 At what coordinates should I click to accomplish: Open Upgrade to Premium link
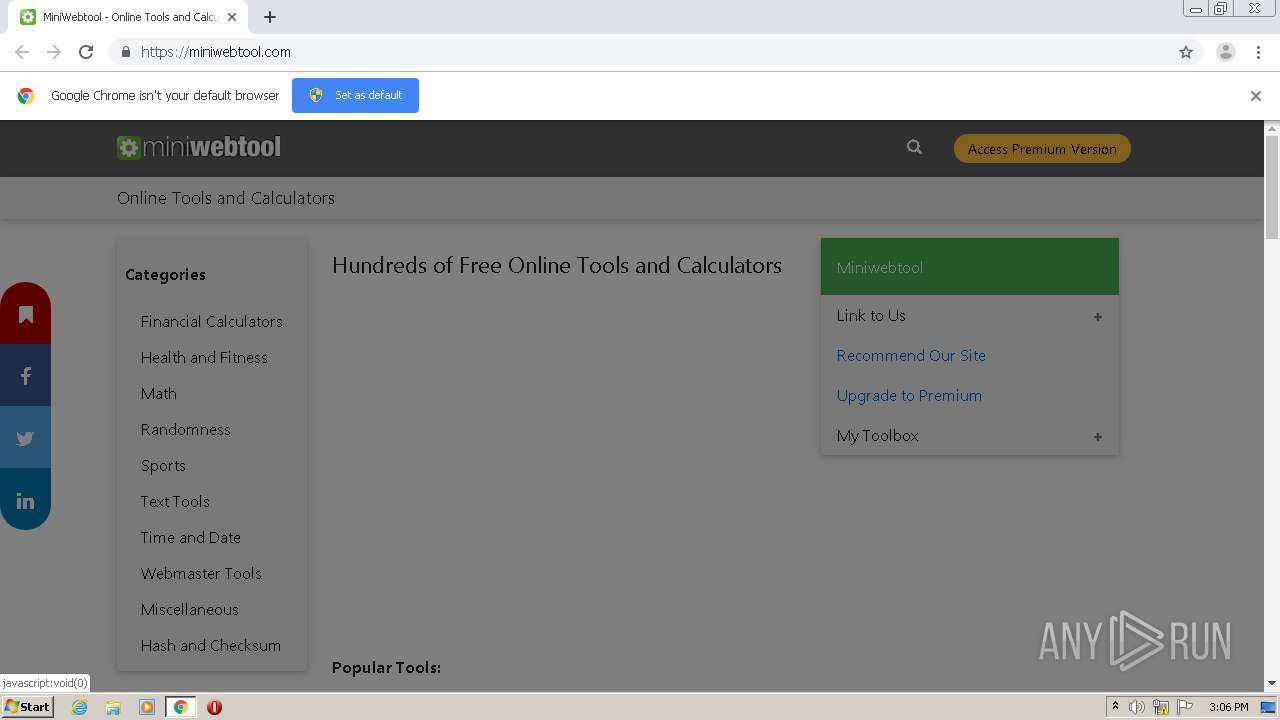click(x=909, y=396)
